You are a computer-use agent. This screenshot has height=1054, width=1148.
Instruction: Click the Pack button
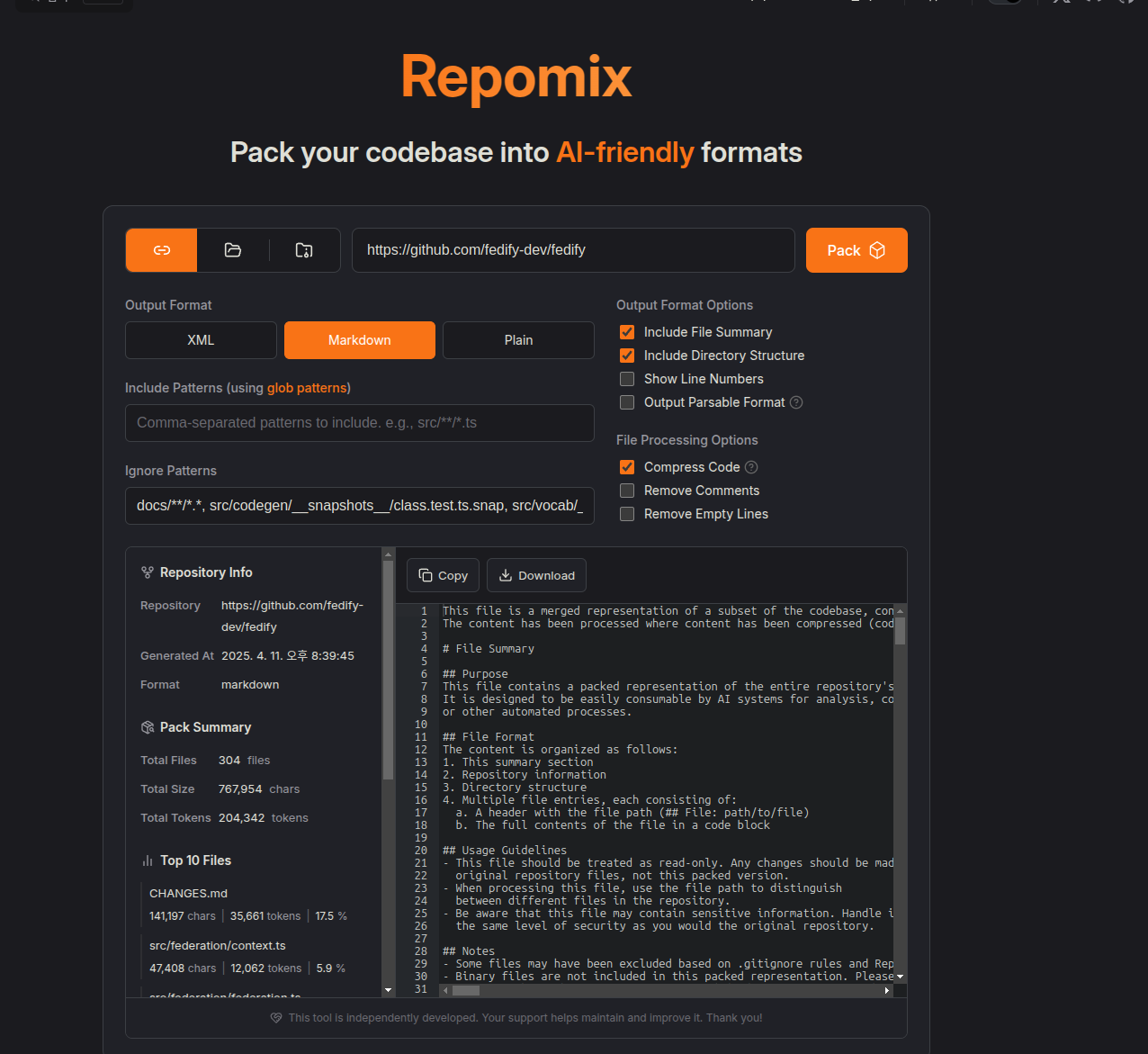pos(857,250)
